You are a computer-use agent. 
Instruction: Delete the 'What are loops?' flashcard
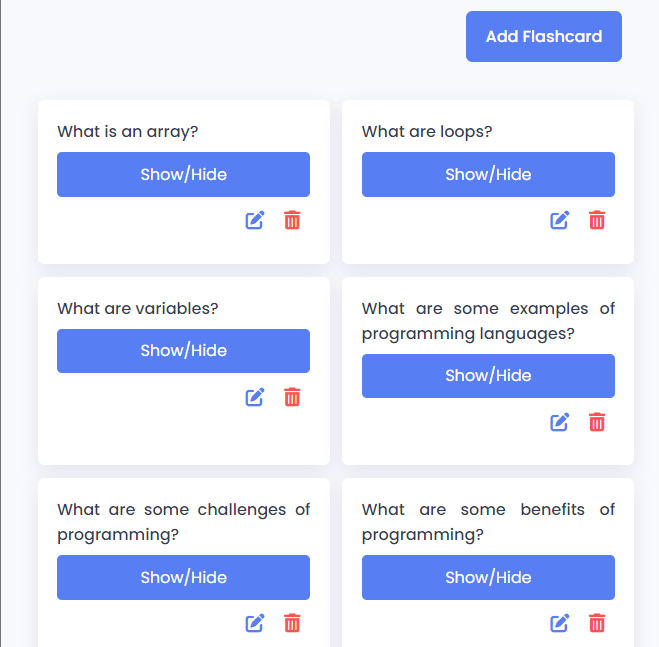click(597, 220)
